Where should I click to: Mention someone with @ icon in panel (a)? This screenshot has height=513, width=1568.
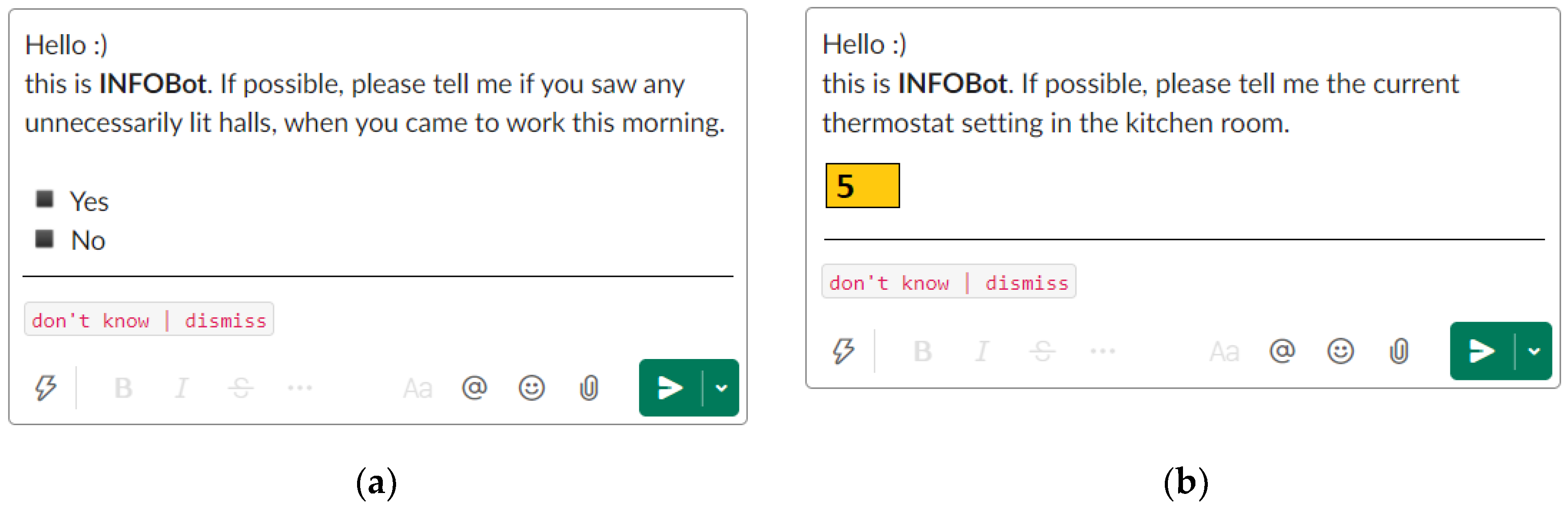(x=474, y=387)
